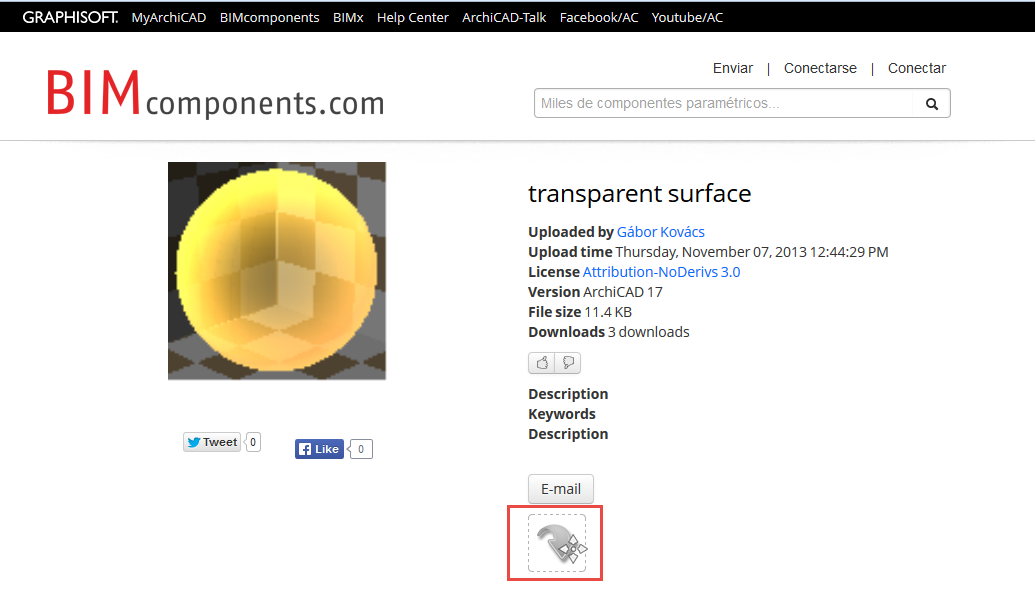Screen dimensions: 1035x609
Task: Open the BIMx menu item
Action: [x=348, y=18]
